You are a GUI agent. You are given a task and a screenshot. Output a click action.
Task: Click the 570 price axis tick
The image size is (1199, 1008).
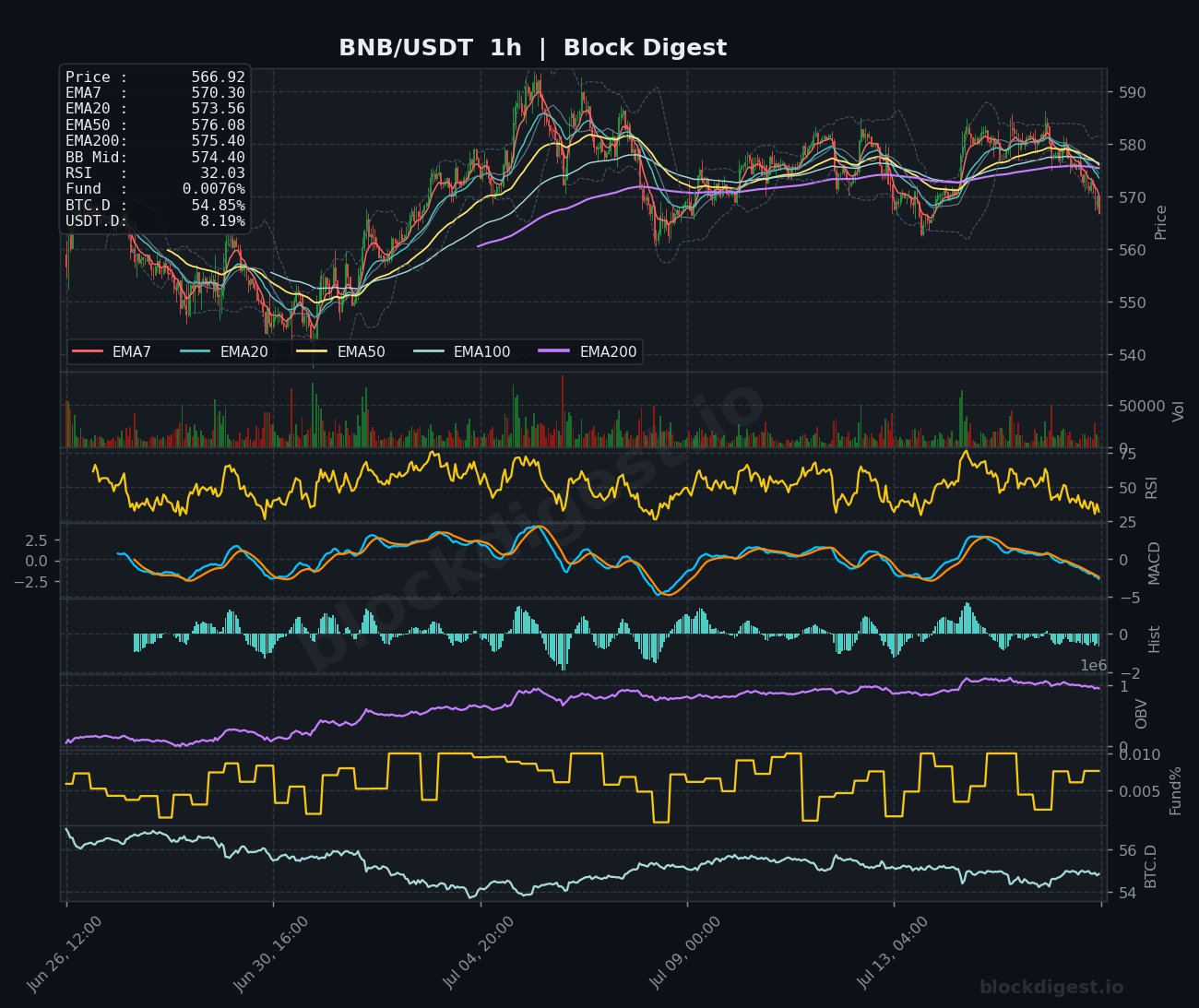(x=1131, y=197)
